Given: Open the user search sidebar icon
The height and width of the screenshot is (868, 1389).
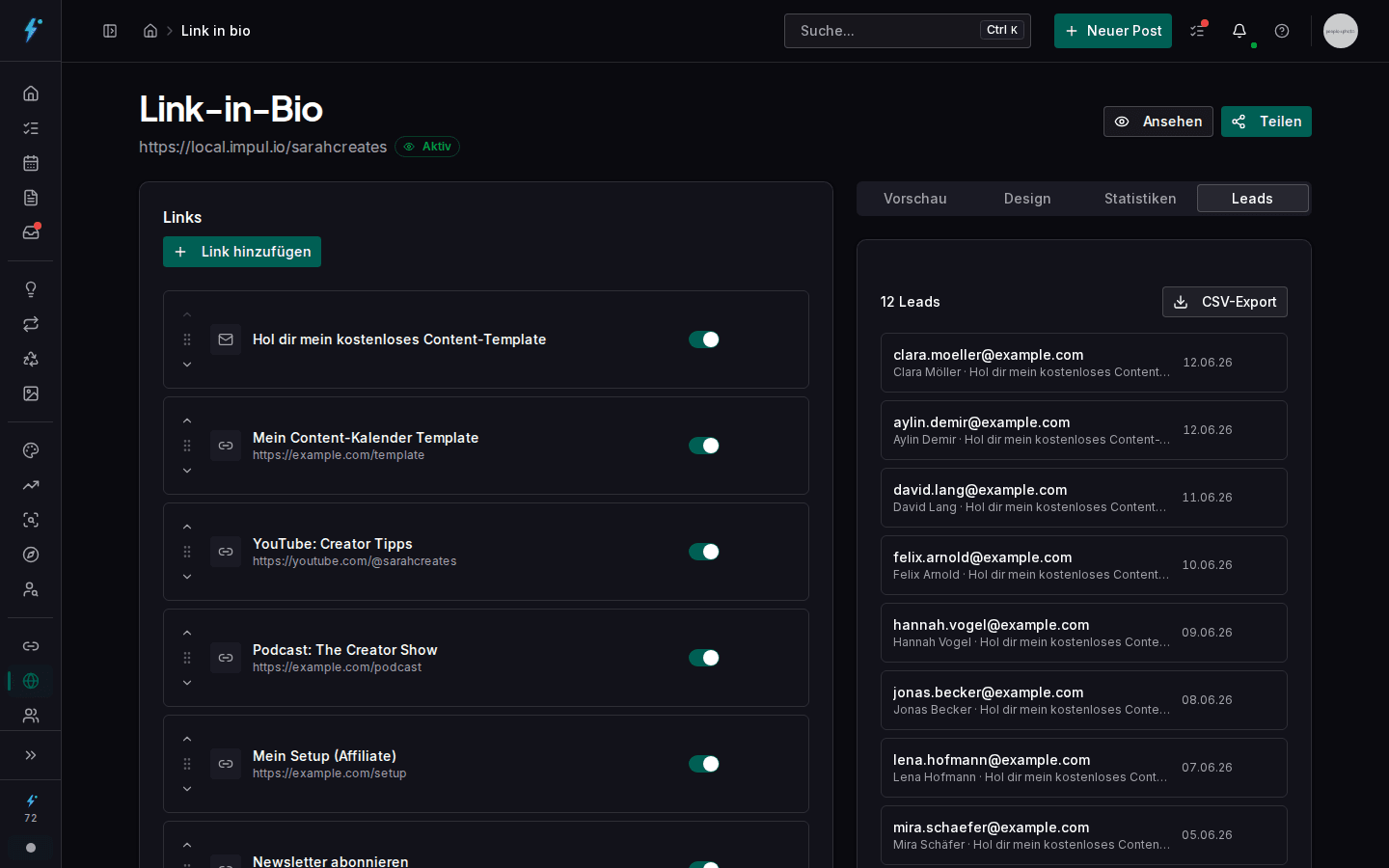Looking at the screenshot, I should coord(31,589).
